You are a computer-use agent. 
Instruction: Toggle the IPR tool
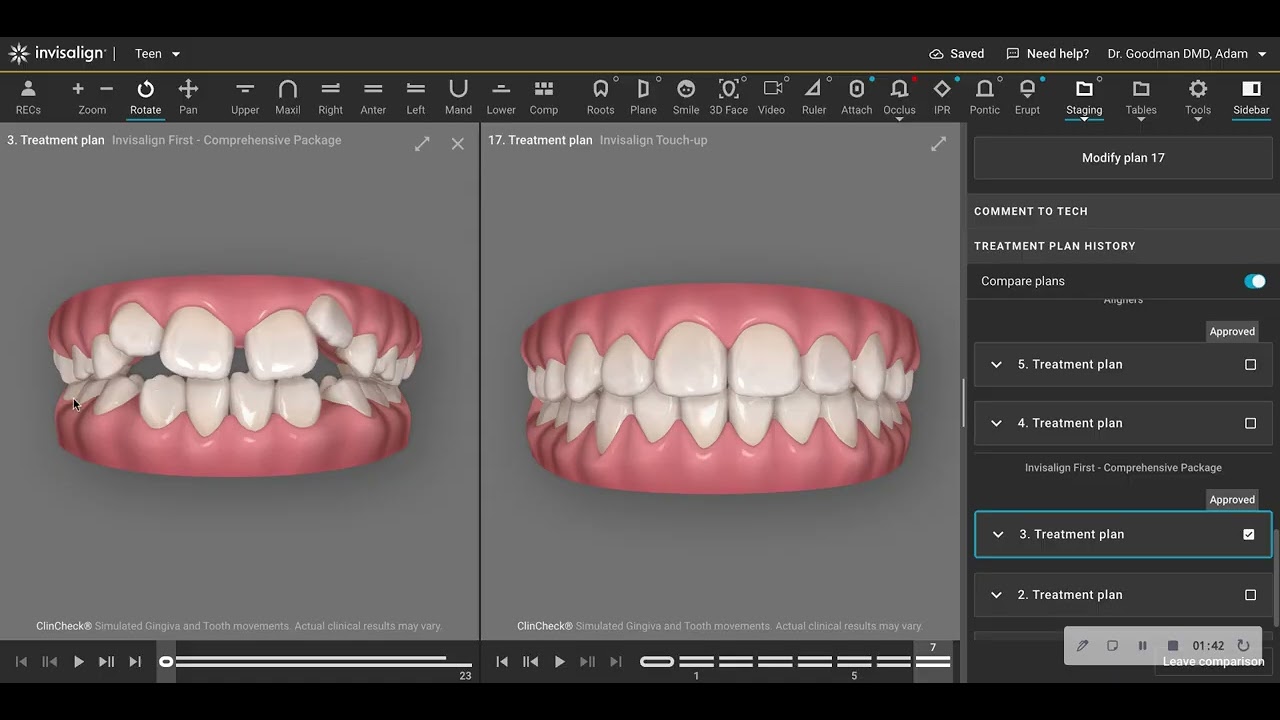[x=942, y=97]
